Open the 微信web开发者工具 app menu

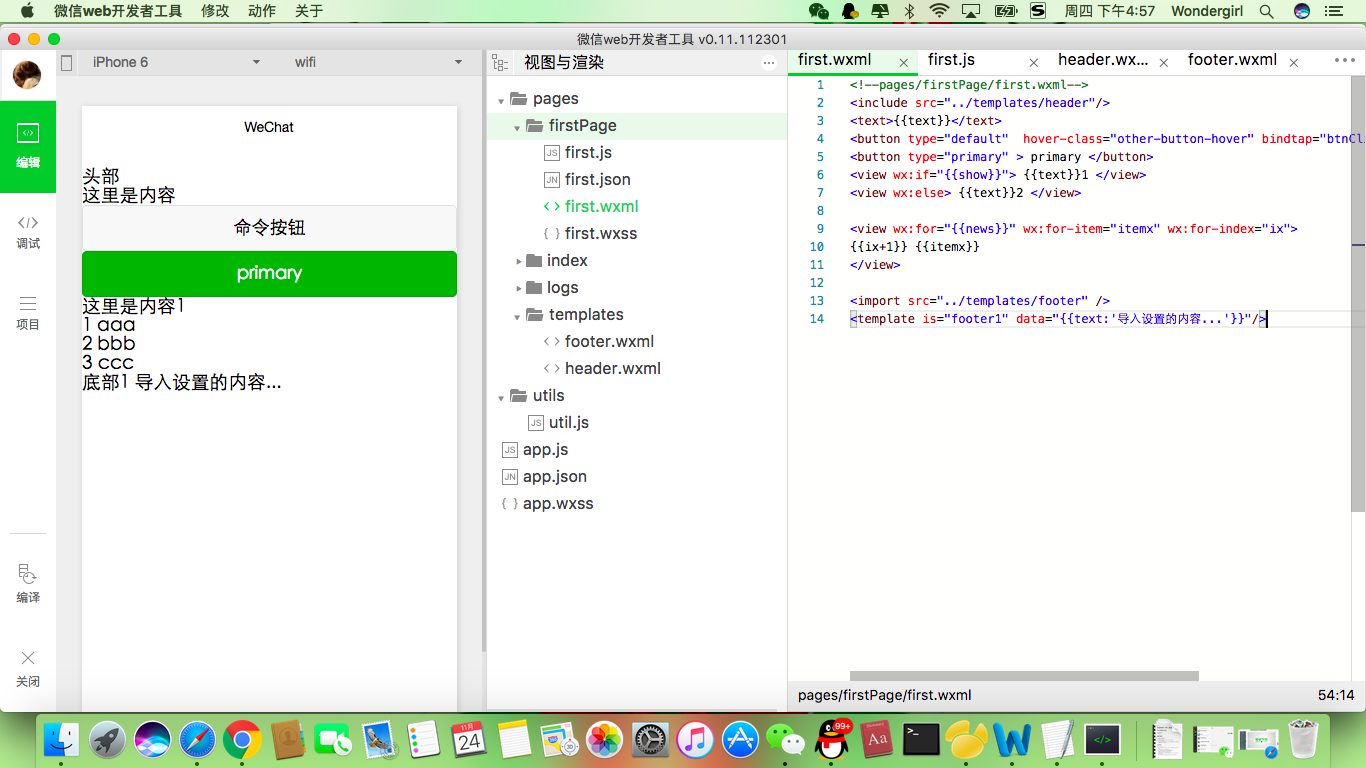(x=118, y=11)
